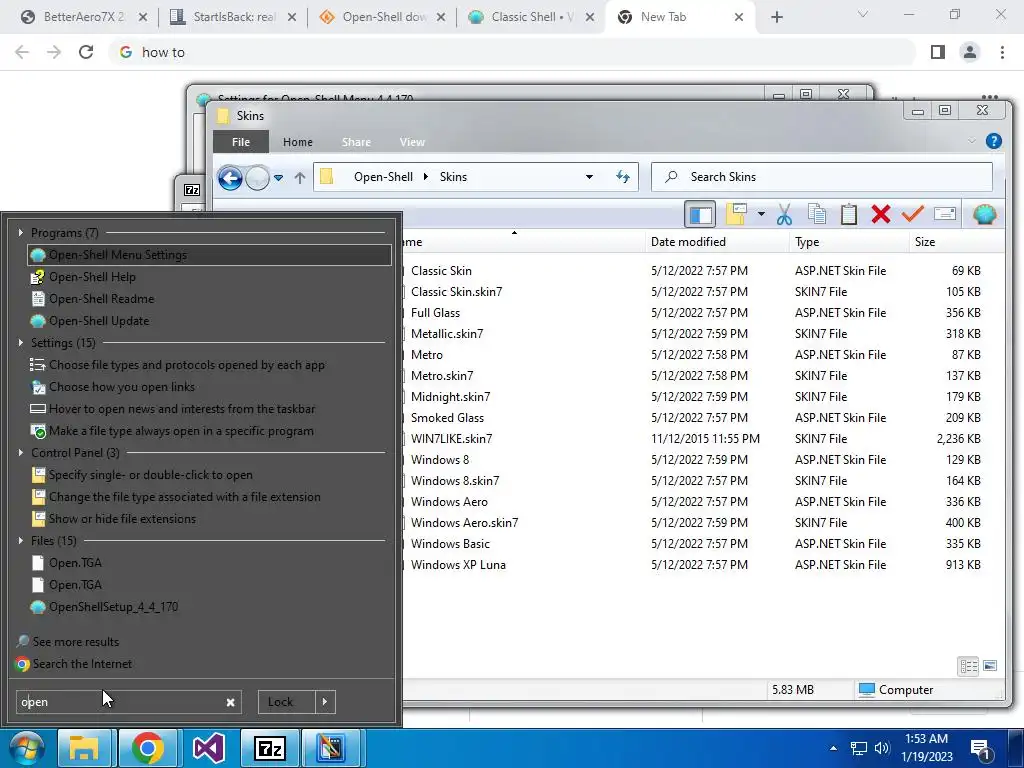Image resolution: width=1024 pixels, height=768 pixels.
Task: Click Search the Internet link
Action: [x=74, y=664]
